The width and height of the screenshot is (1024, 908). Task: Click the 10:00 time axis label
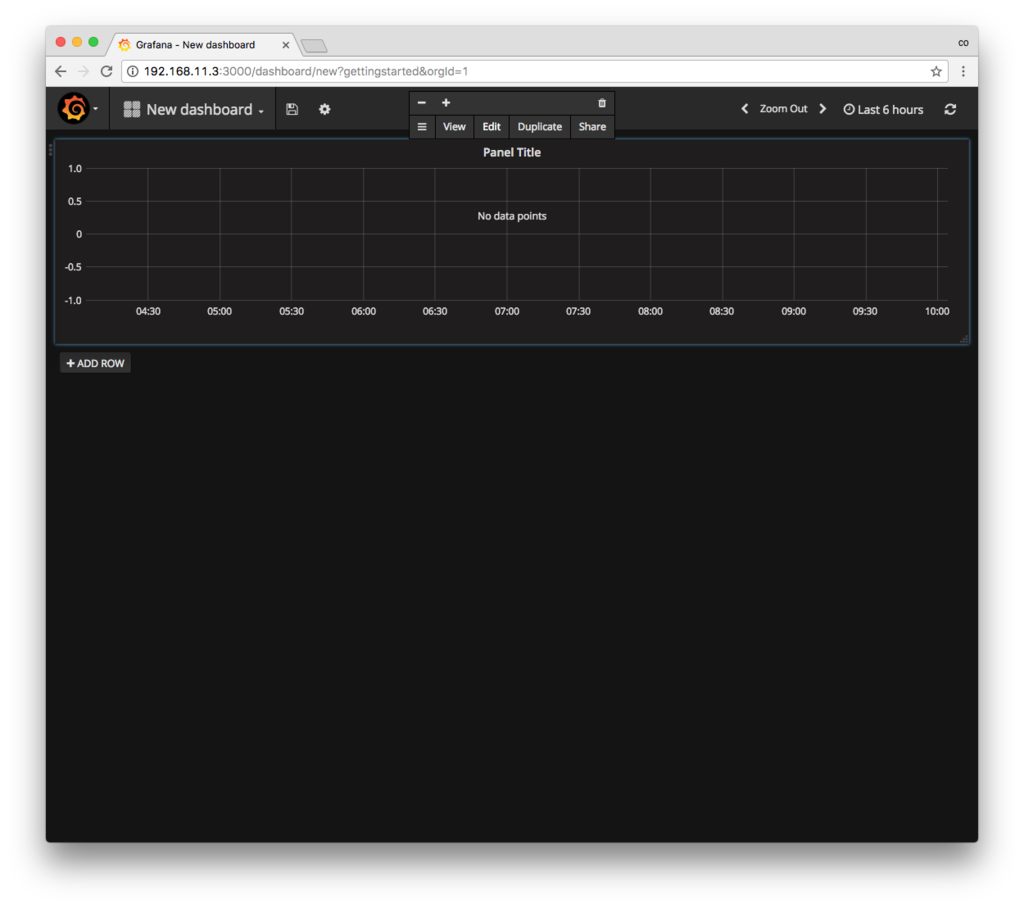click(936, 312)
